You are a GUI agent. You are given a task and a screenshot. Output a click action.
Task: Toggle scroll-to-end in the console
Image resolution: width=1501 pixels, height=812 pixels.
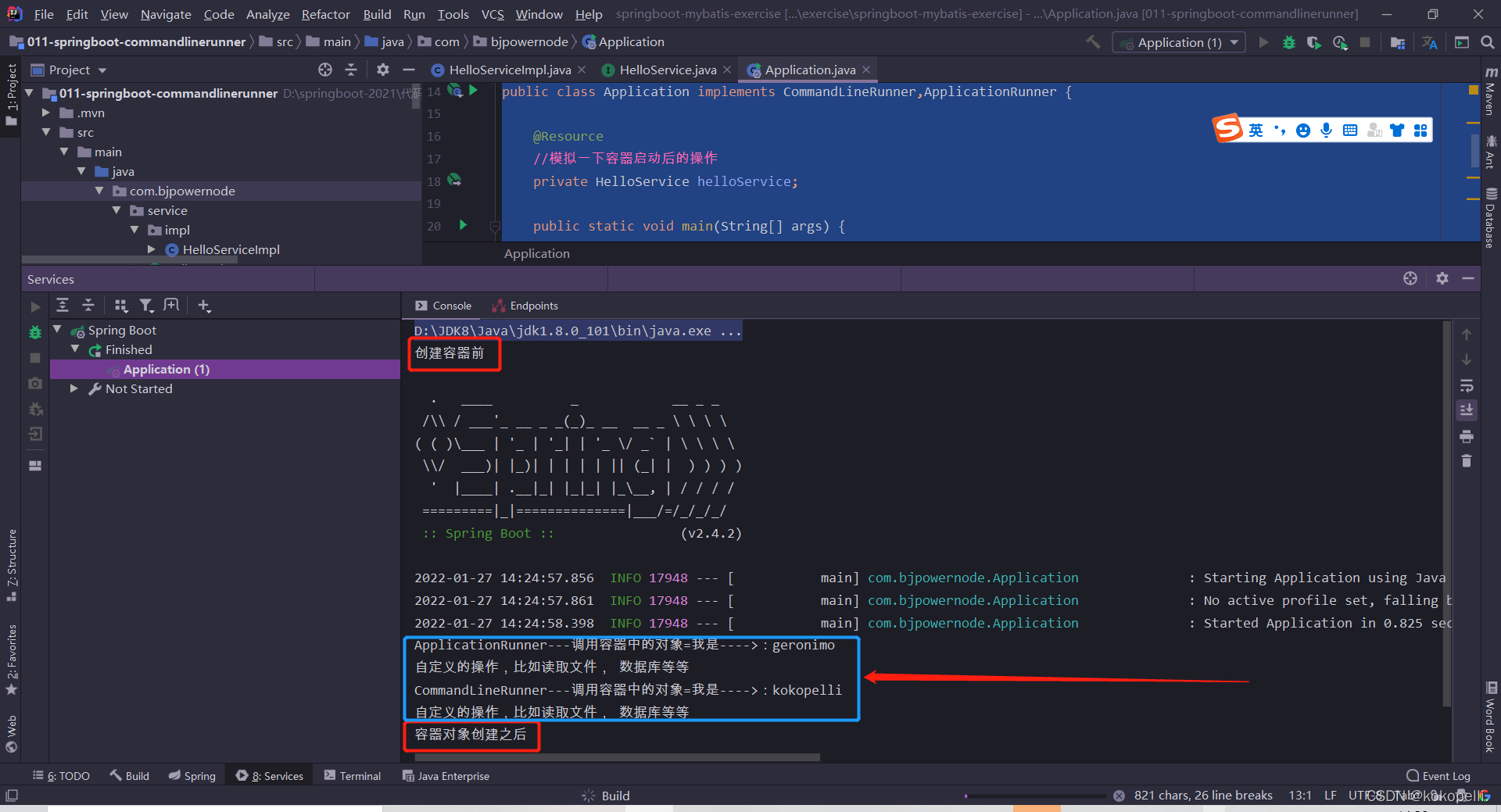(1467, 410)
